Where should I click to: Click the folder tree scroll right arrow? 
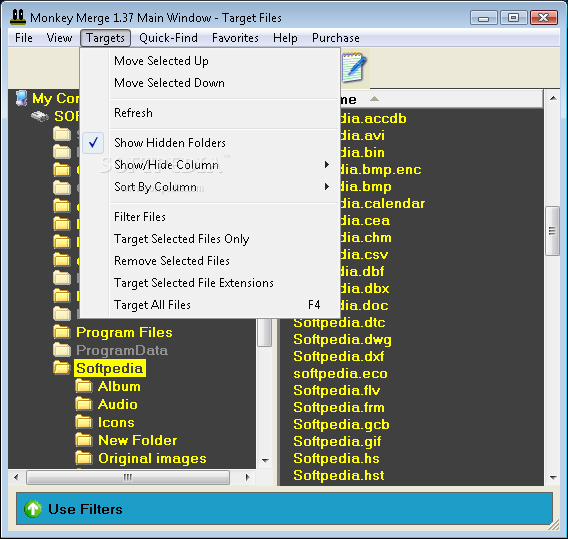pos(248,477)
